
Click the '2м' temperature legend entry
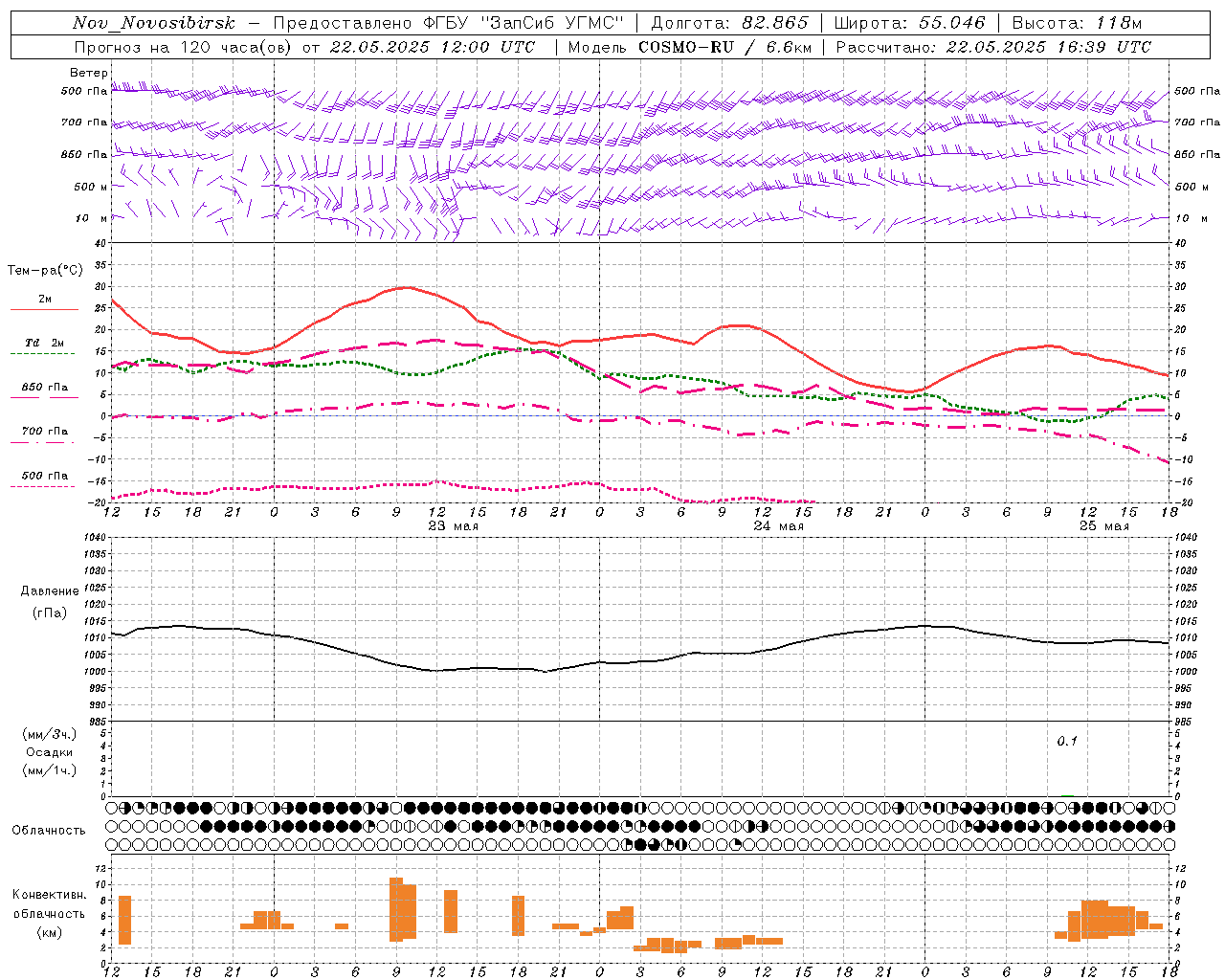tap(45, 299)
